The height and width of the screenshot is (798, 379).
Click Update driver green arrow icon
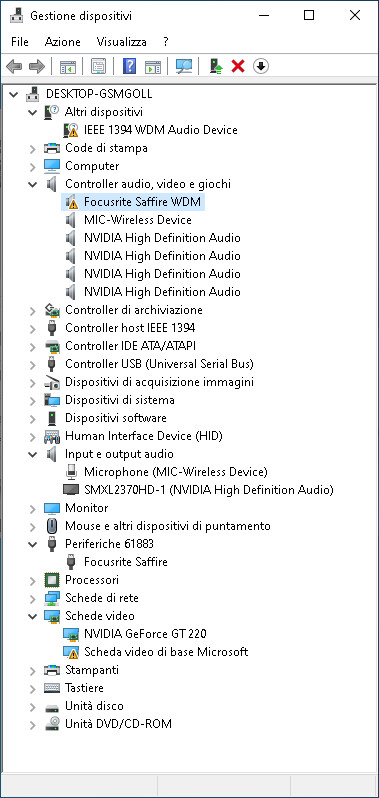(216, 66)
